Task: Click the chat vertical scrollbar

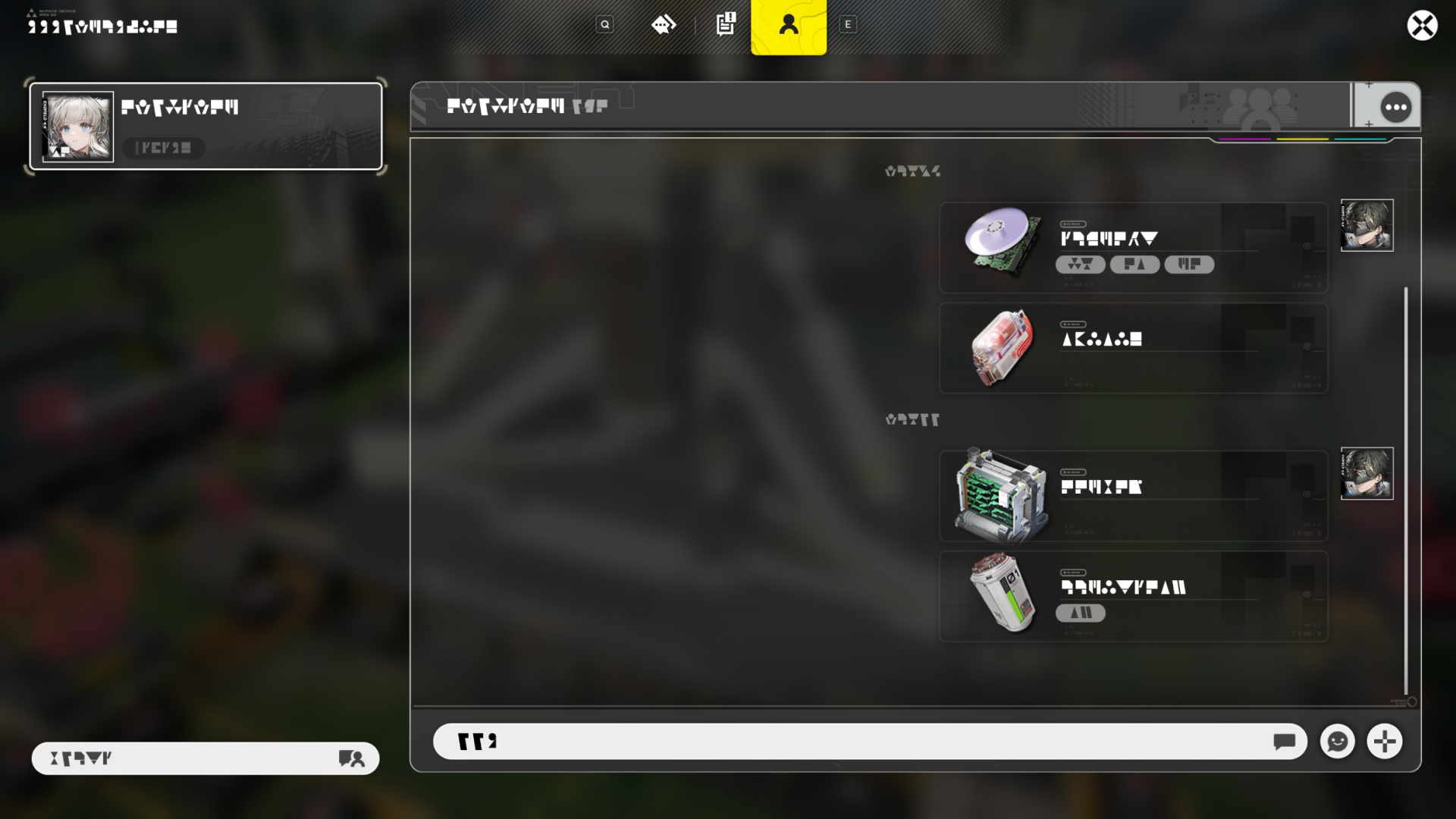Action: pos(1405,490)
